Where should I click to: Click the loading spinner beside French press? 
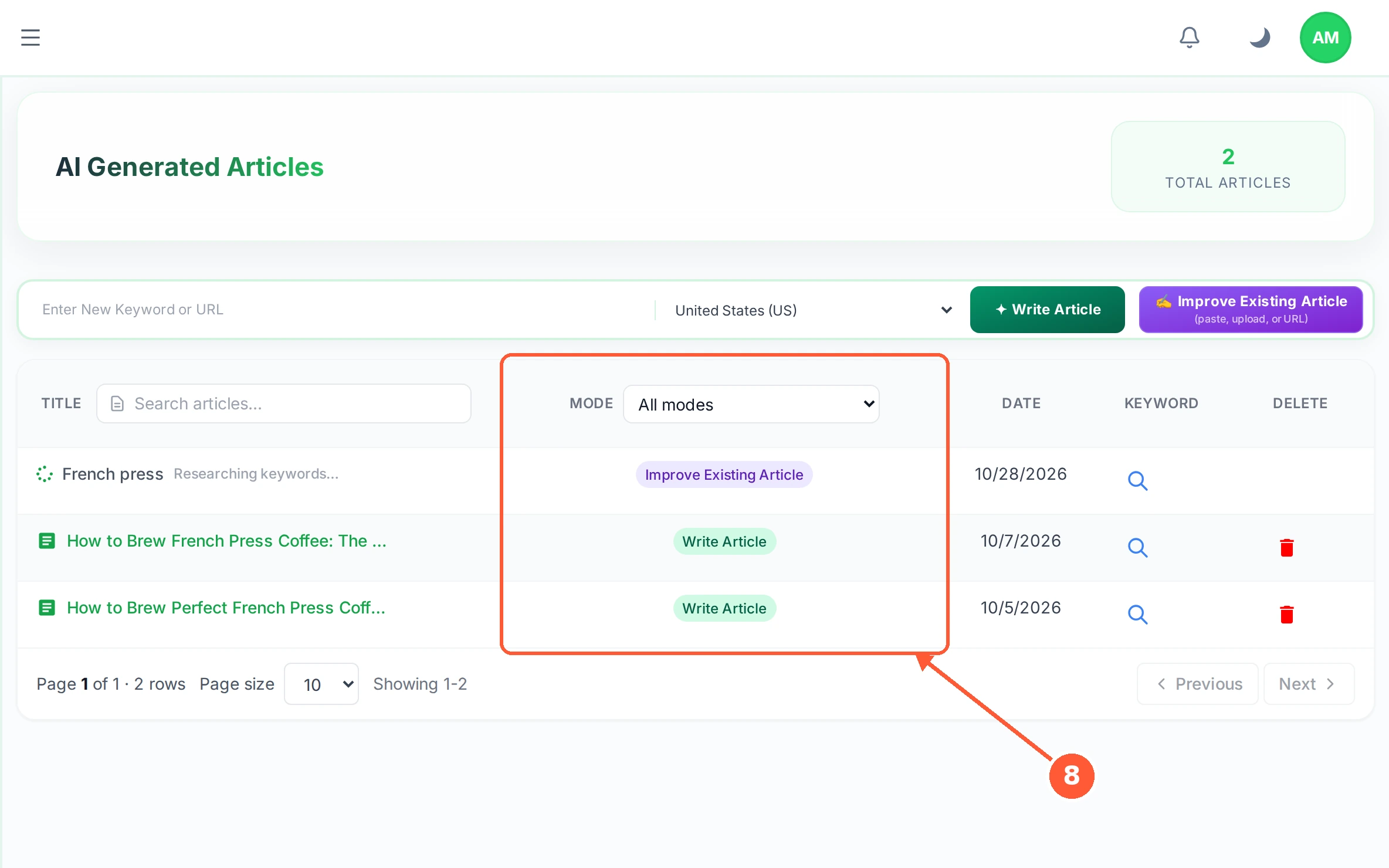pos(45,474)
